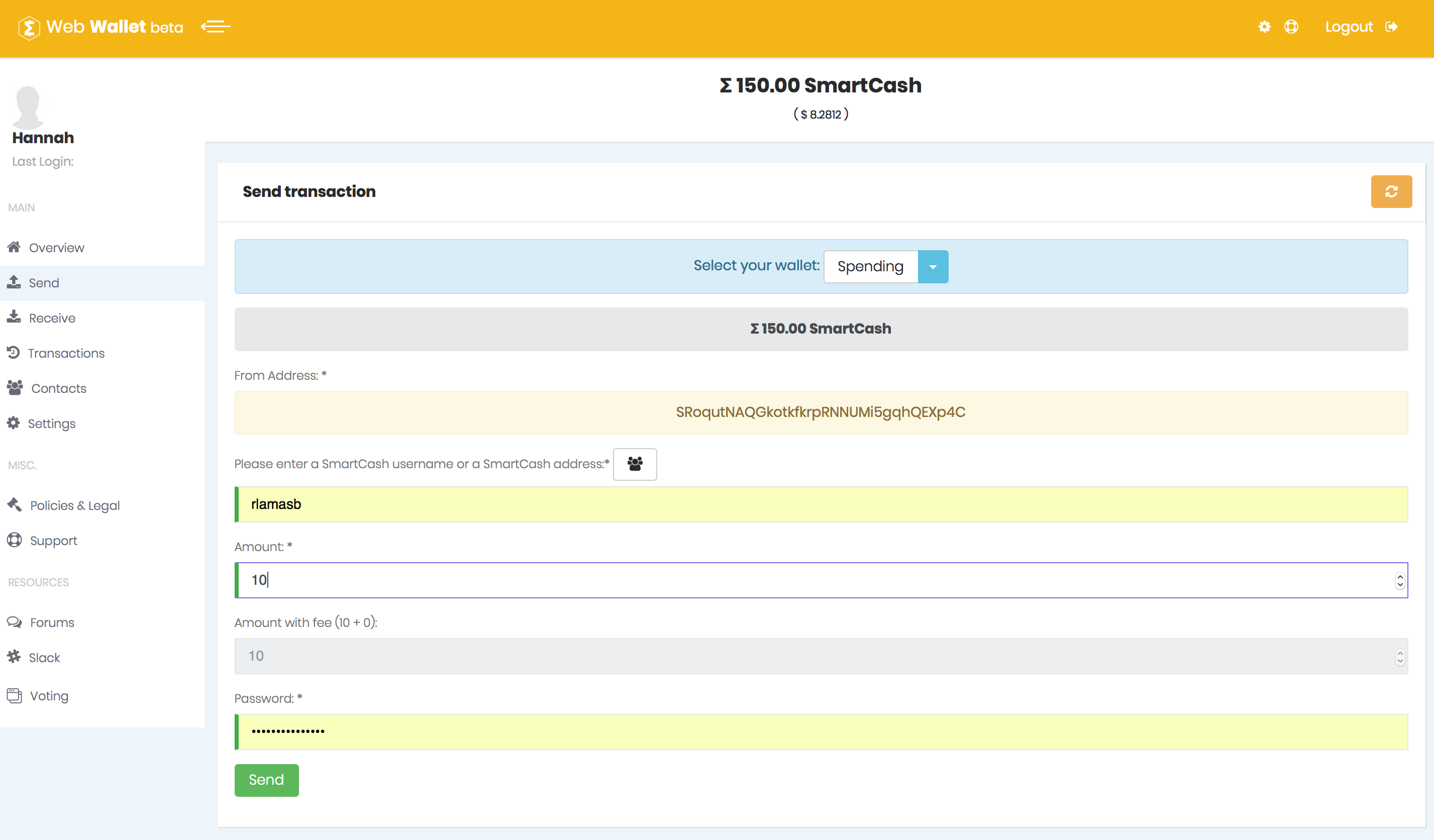Click the logout exit arrow icon
The height and width of the screenshot is (840, 1434).
tap(1391, 27)
